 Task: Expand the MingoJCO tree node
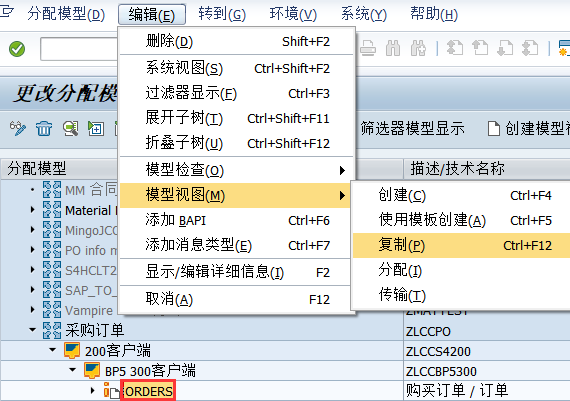33,230
